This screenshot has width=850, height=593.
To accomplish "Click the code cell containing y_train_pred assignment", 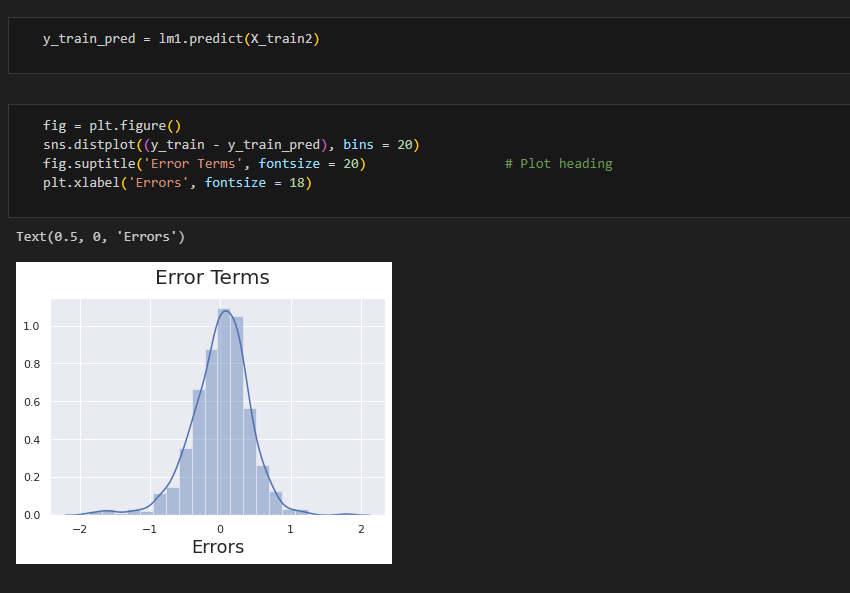I will [x=429, y=46].
